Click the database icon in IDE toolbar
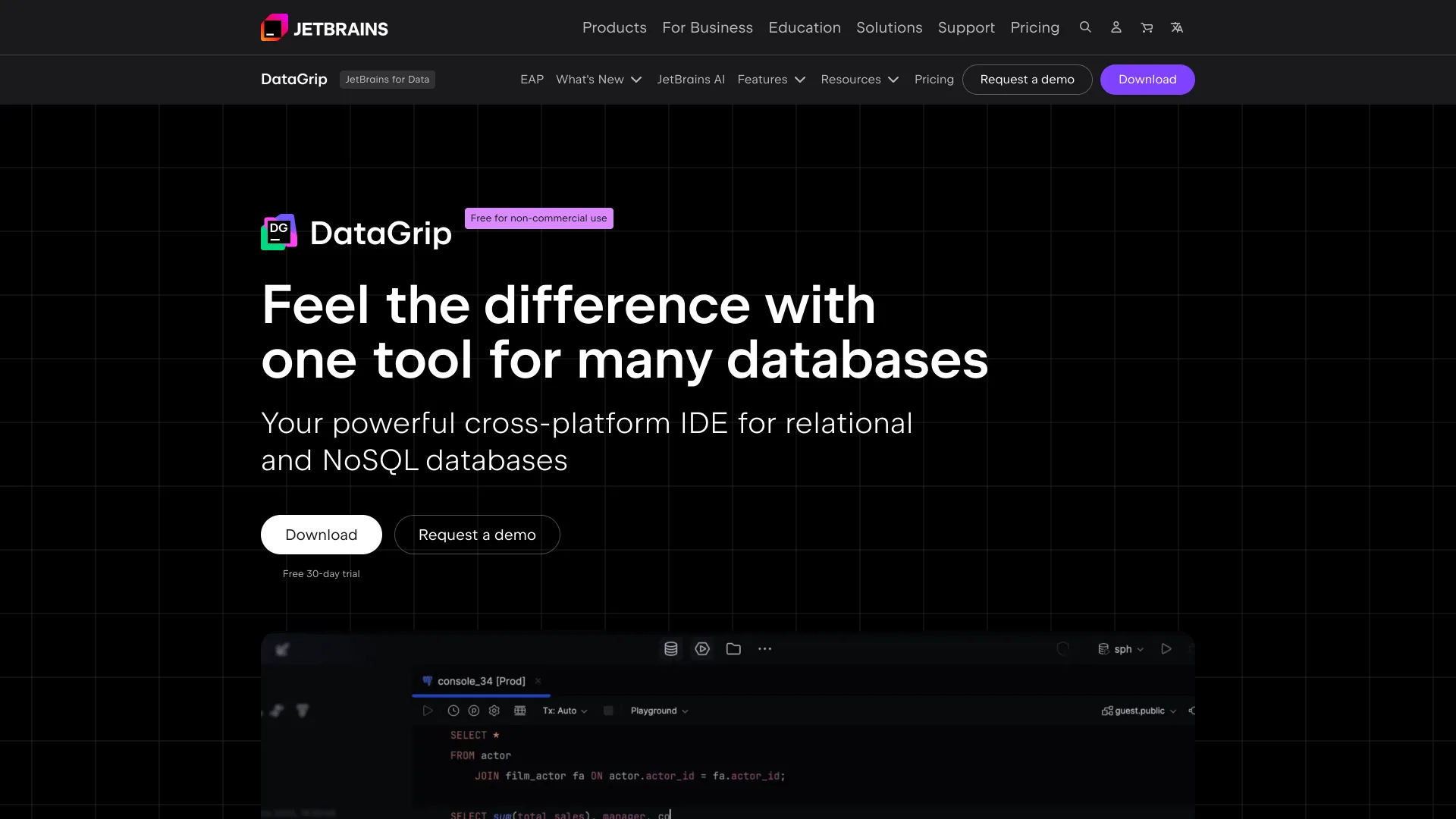The image size is (1456, 819). tap(671, 649)
